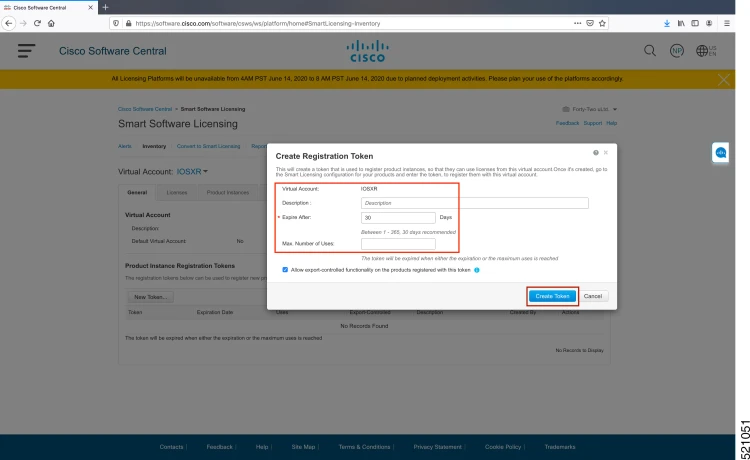Viewport: 750px width, 460px height.
Task: Click the Create Token button
Action: pyautogui.click(x=552, y=296)
